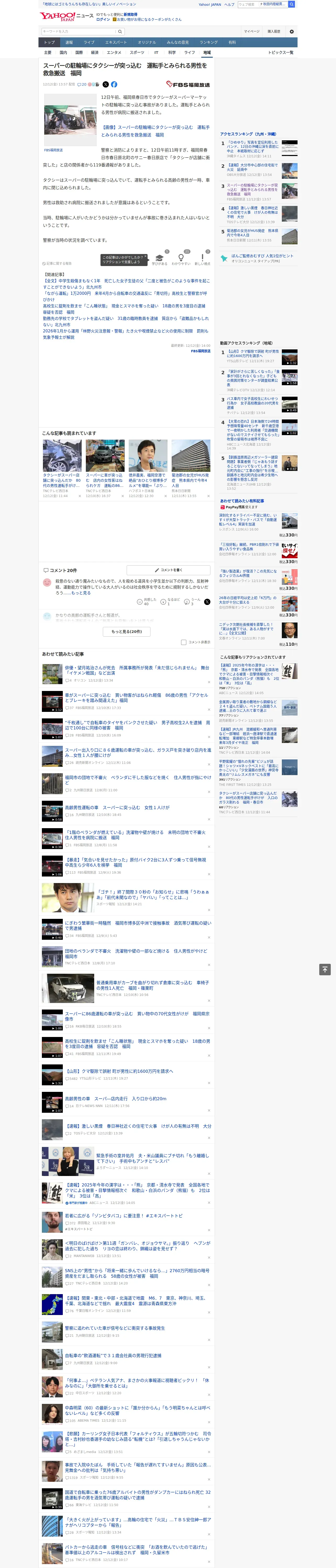Open 高齢男性運転の車 スーパーに突っ込む article
This screenshot has height=1568, width=336.
(x=117, y=807)
